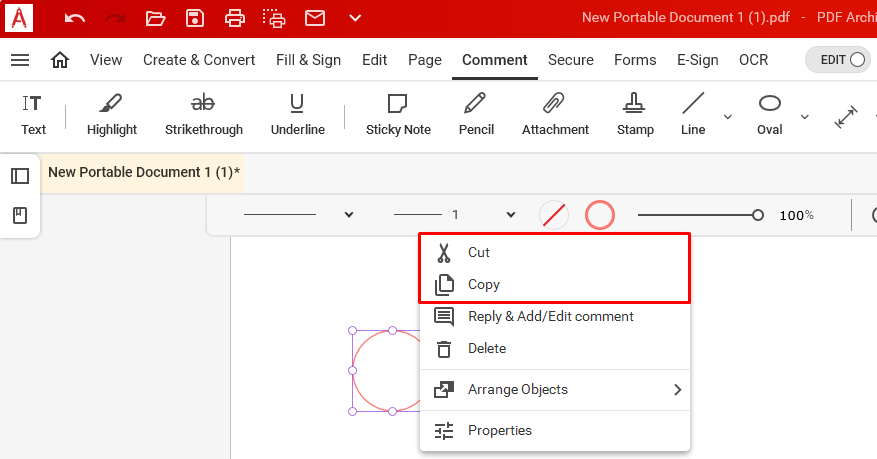Send the document by email icon
877x459 pixels.
tap(315, 18)
